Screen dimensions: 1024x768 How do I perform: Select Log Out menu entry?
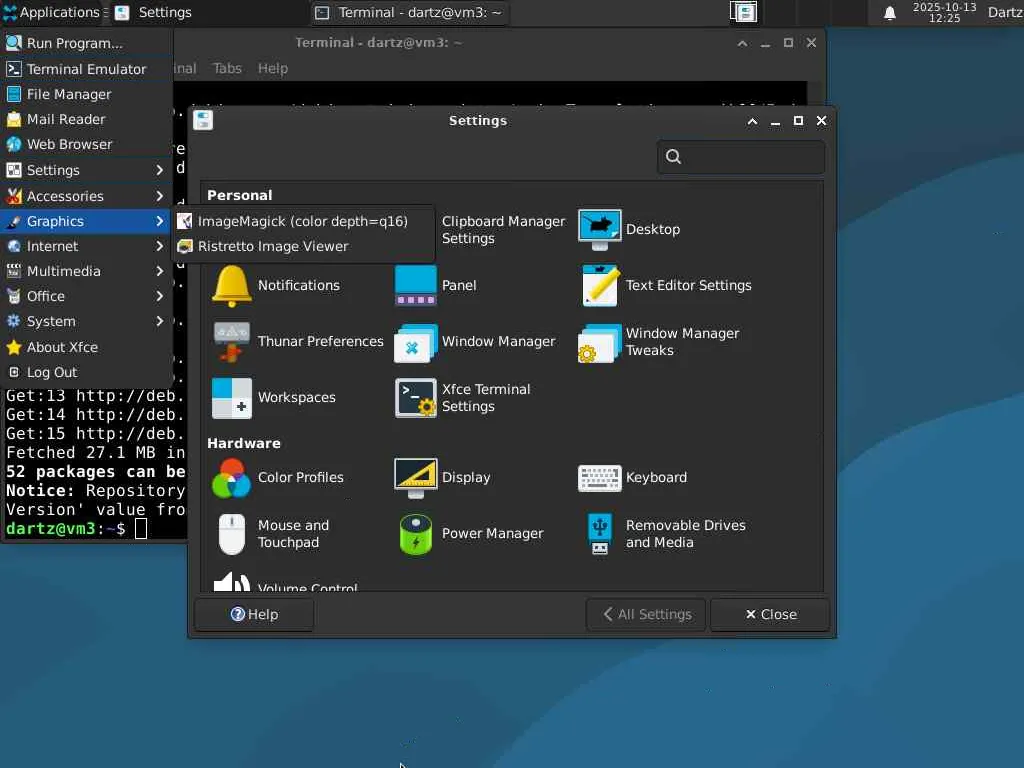pyautogui.click(x=86, y=372)
